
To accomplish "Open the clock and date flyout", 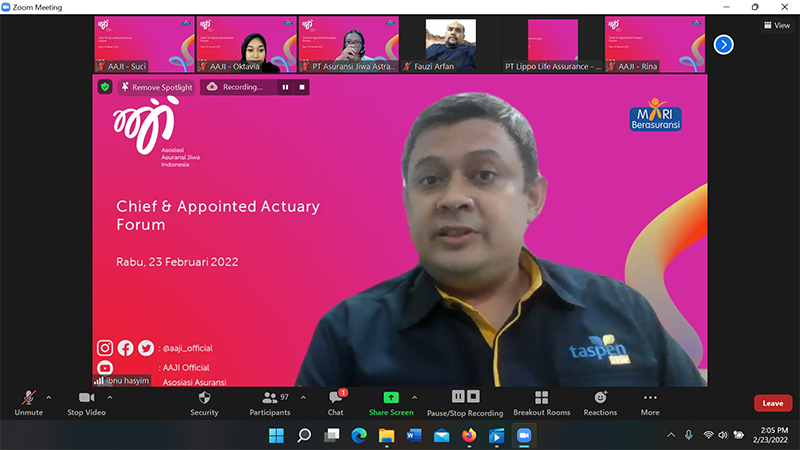I will [x=770, y=435].
